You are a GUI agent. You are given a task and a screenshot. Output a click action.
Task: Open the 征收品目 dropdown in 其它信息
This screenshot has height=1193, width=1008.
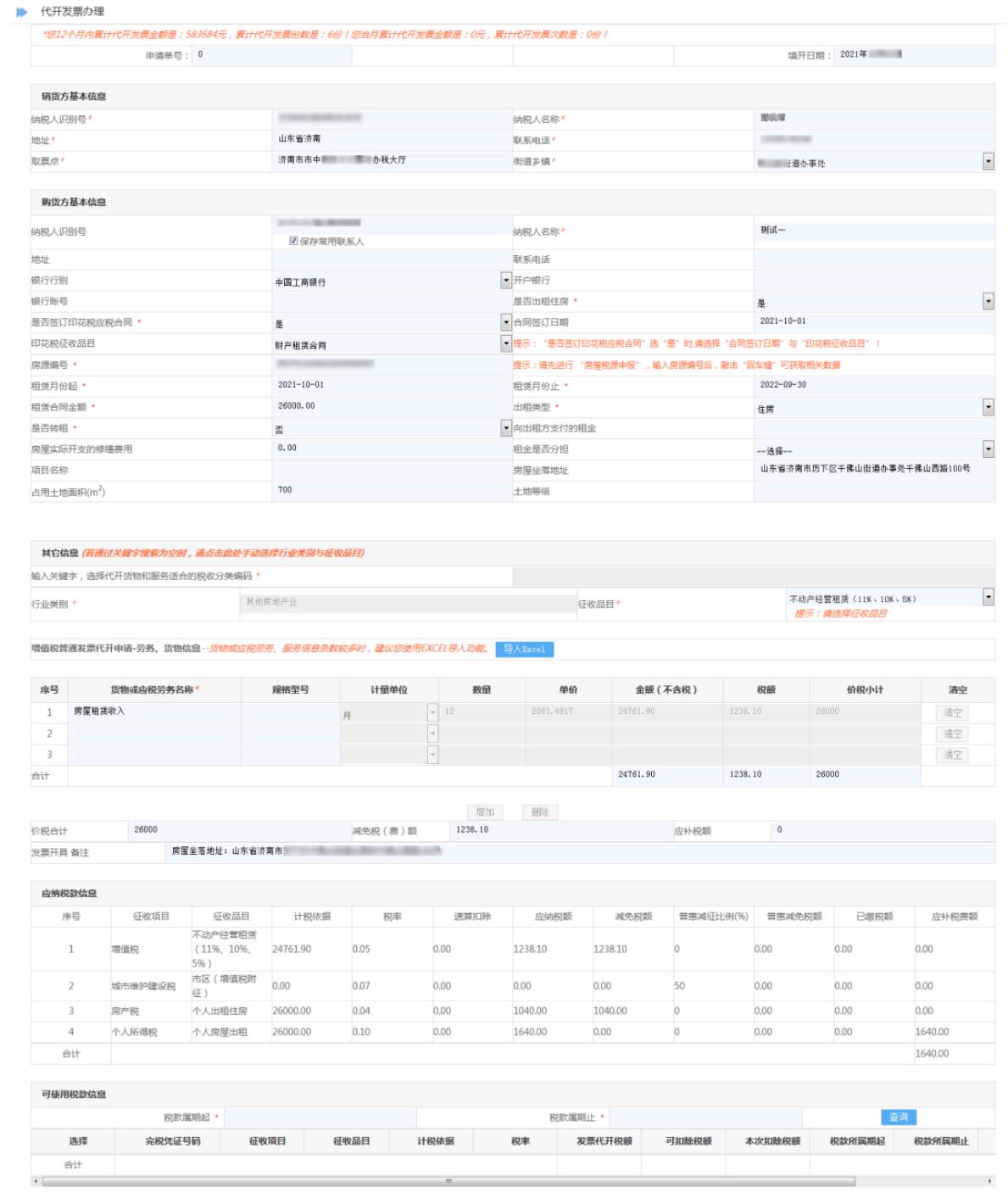coord(988,597)
